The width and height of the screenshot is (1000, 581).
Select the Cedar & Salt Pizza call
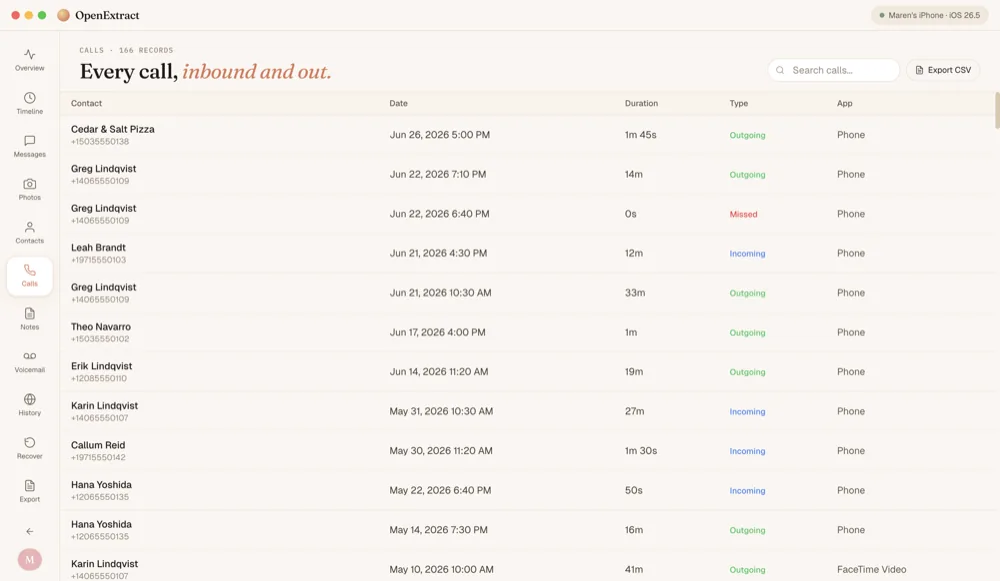point(527,135)
